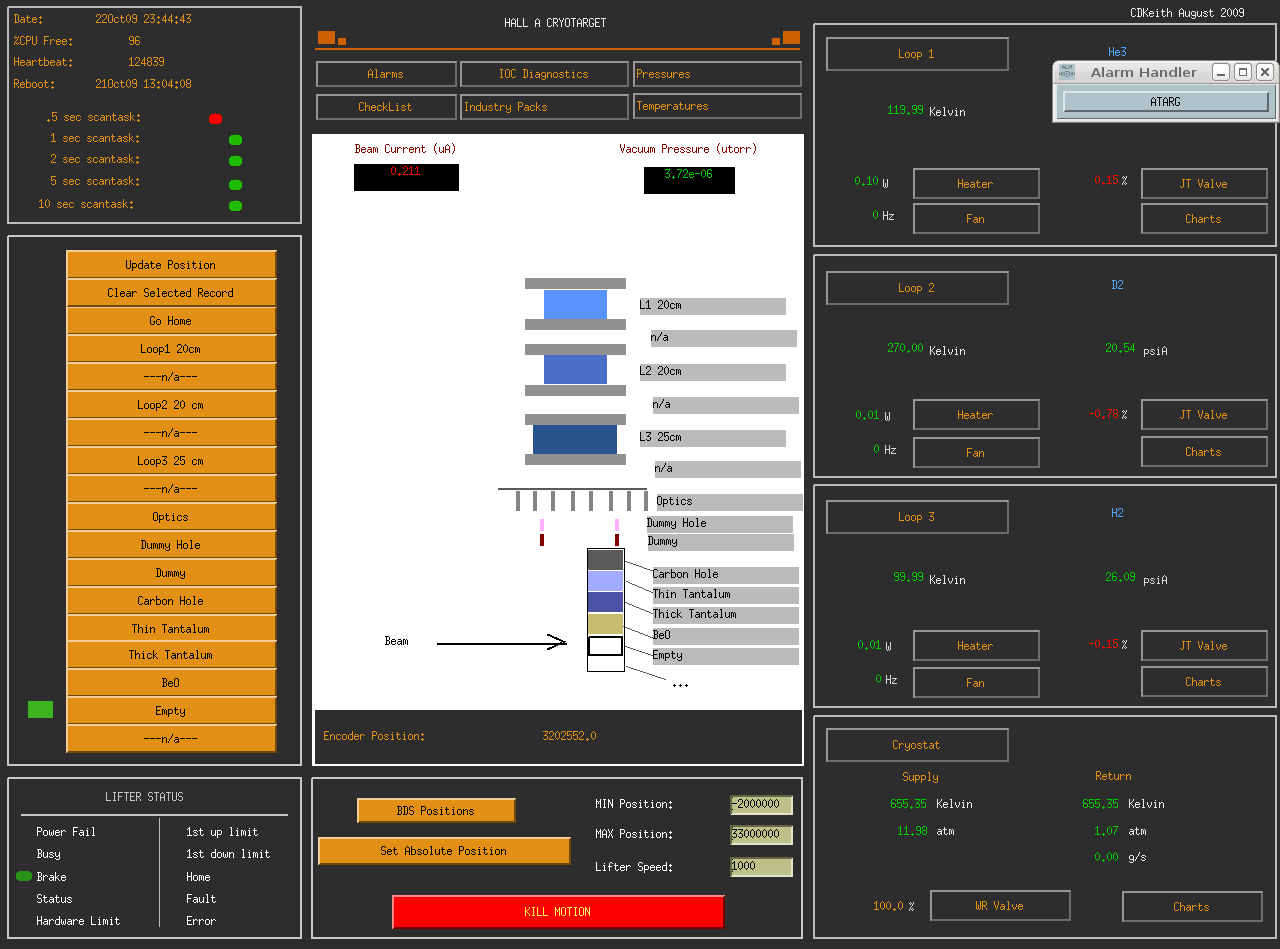Open Loop 1 Heater controls
Viewport: 1280px width, 949px height.
tap(976, 184)
